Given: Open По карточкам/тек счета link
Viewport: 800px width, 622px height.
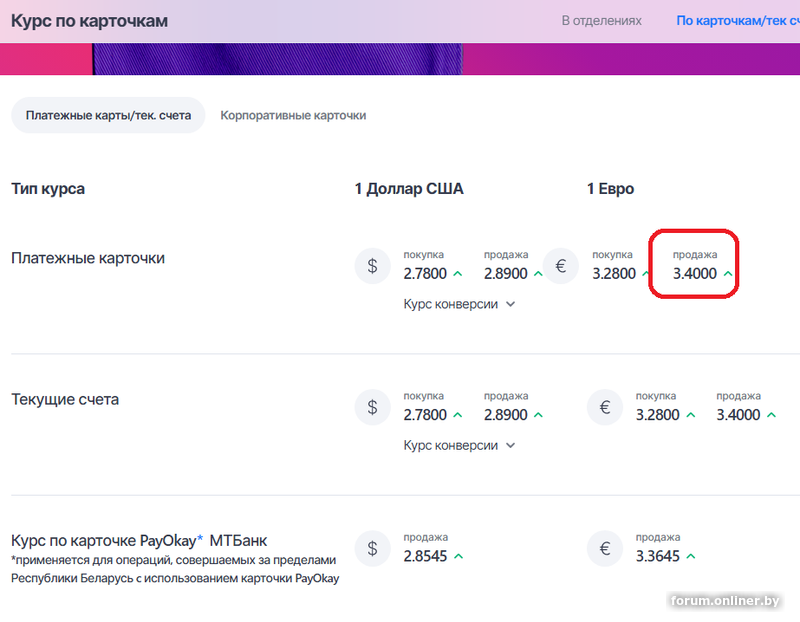Looking at the screenshot, I should (738, 21).
